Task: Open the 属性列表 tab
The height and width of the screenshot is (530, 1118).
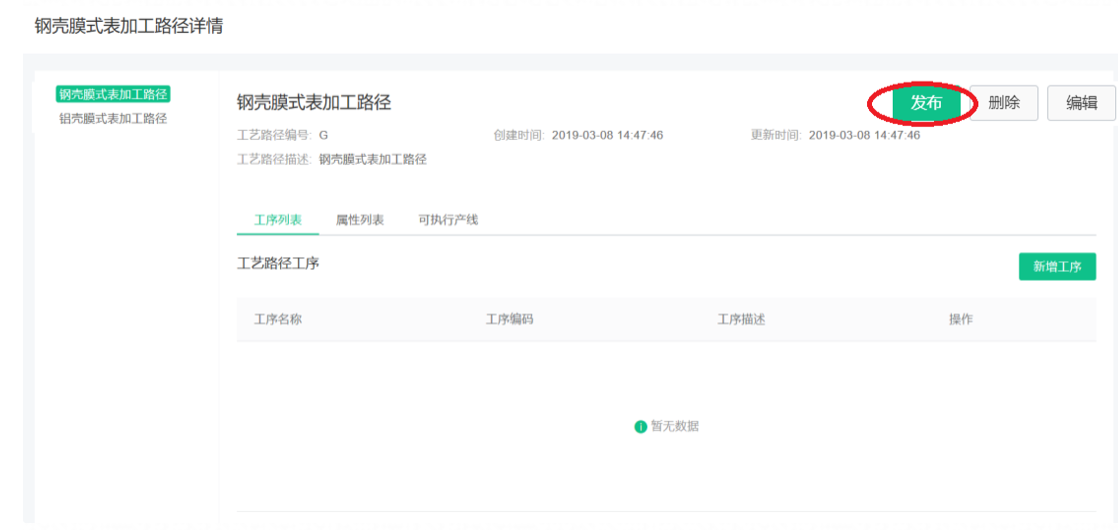Action: click(x=360, y=220)
